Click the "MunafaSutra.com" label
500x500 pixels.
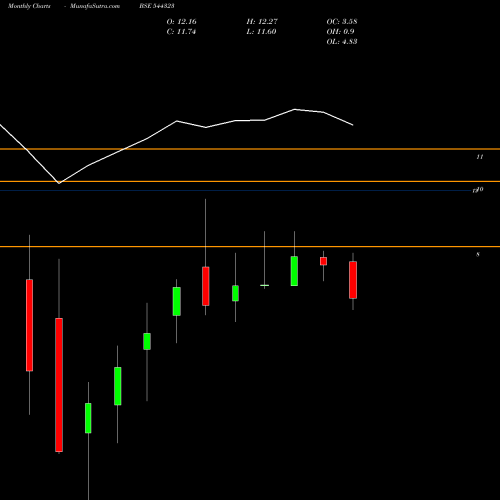click(95, 6)
